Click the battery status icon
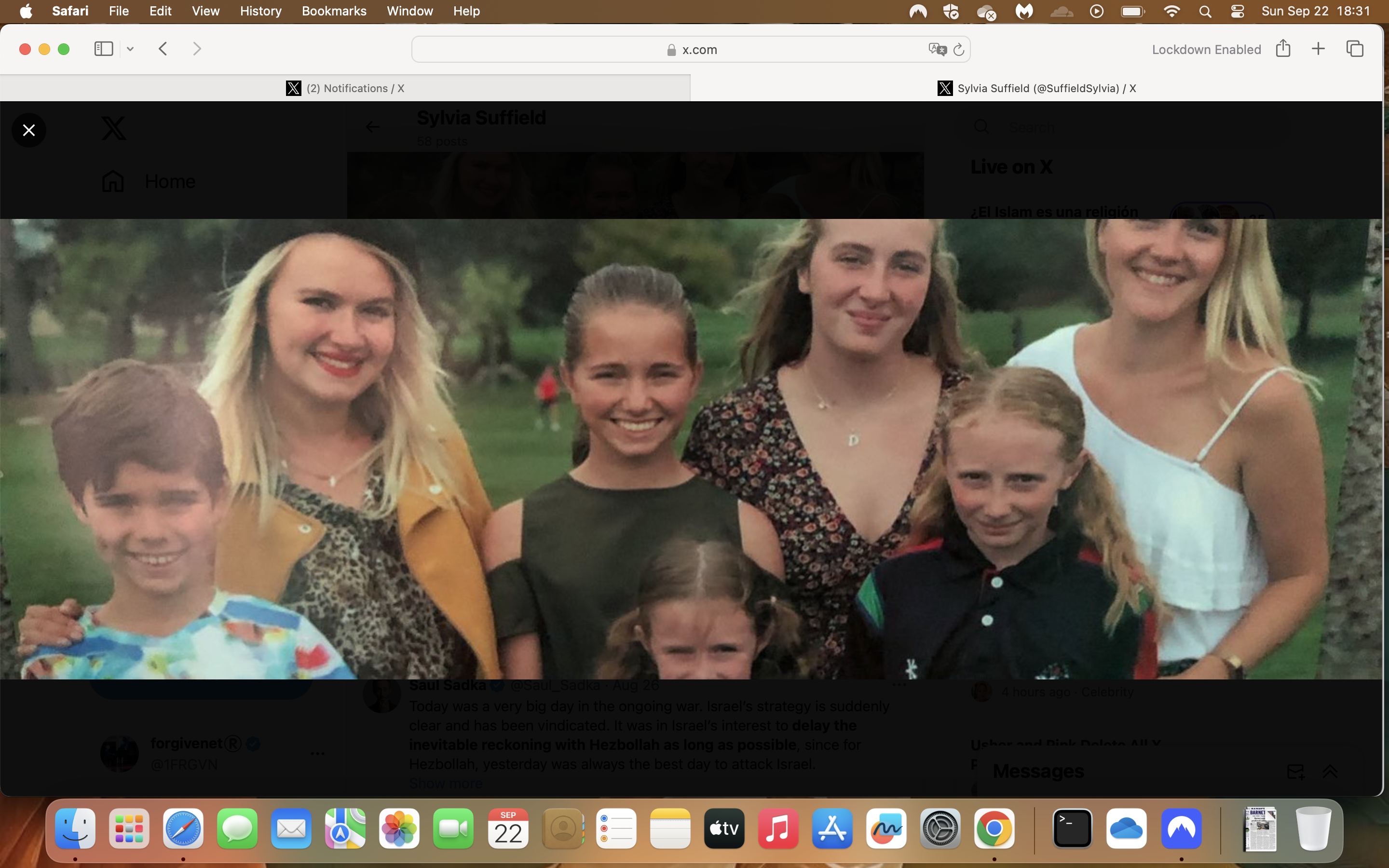This screenshot has width=1389, height=868. [1133, 11]
